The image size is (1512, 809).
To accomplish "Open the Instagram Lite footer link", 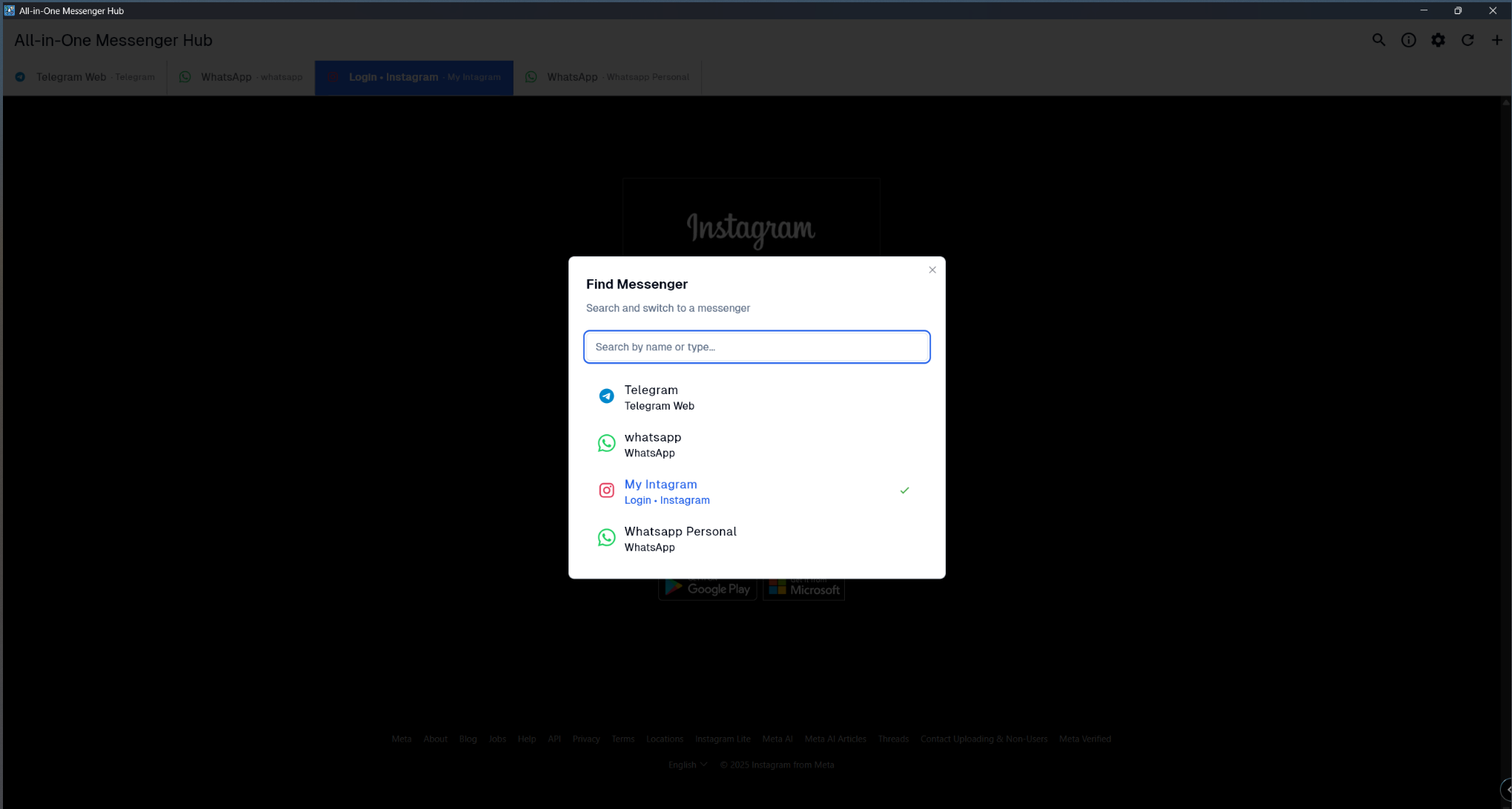I will [723, 739].
